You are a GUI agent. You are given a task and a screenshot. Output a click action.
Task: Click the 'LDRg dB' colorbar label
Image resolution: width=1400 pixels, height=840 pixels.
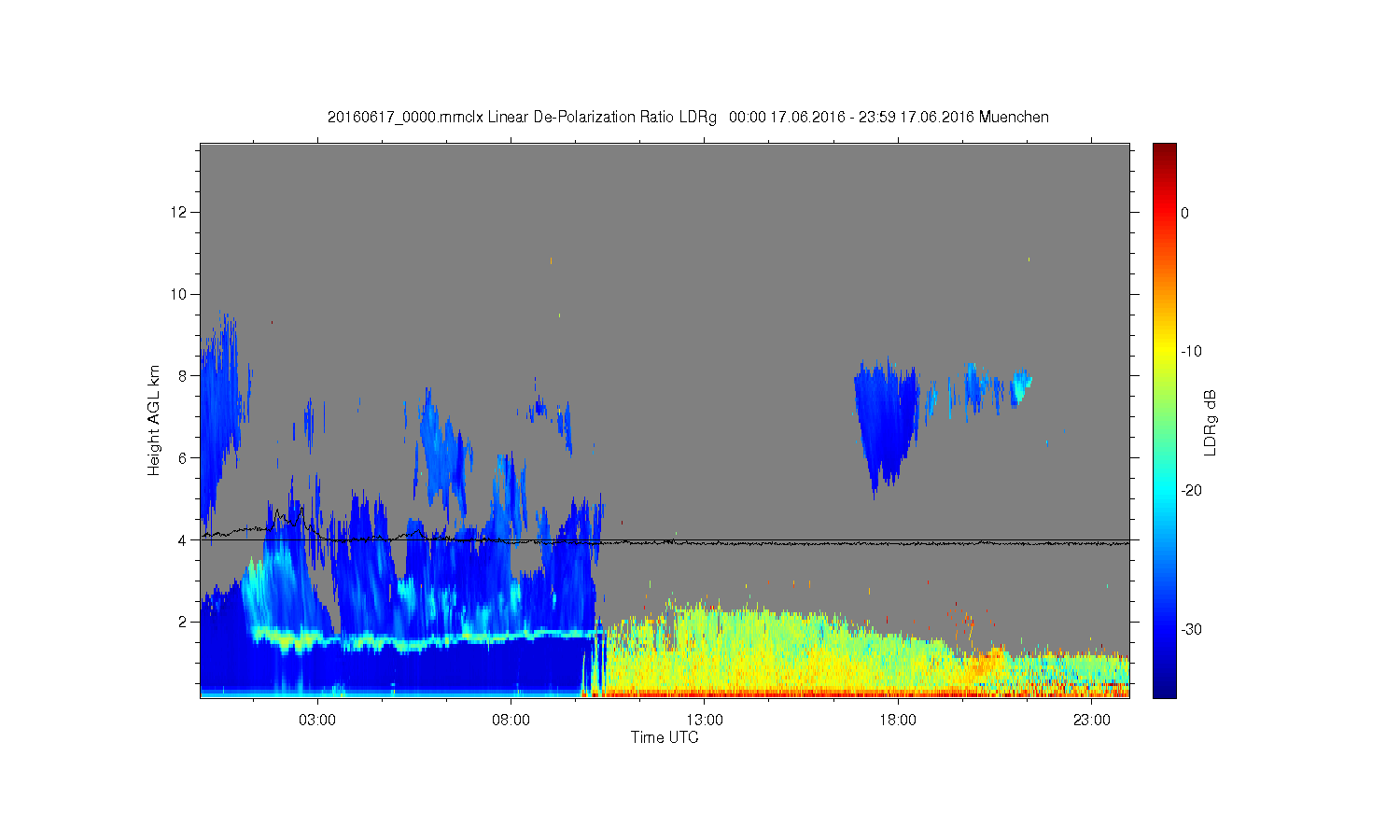tap(1210, 422)
